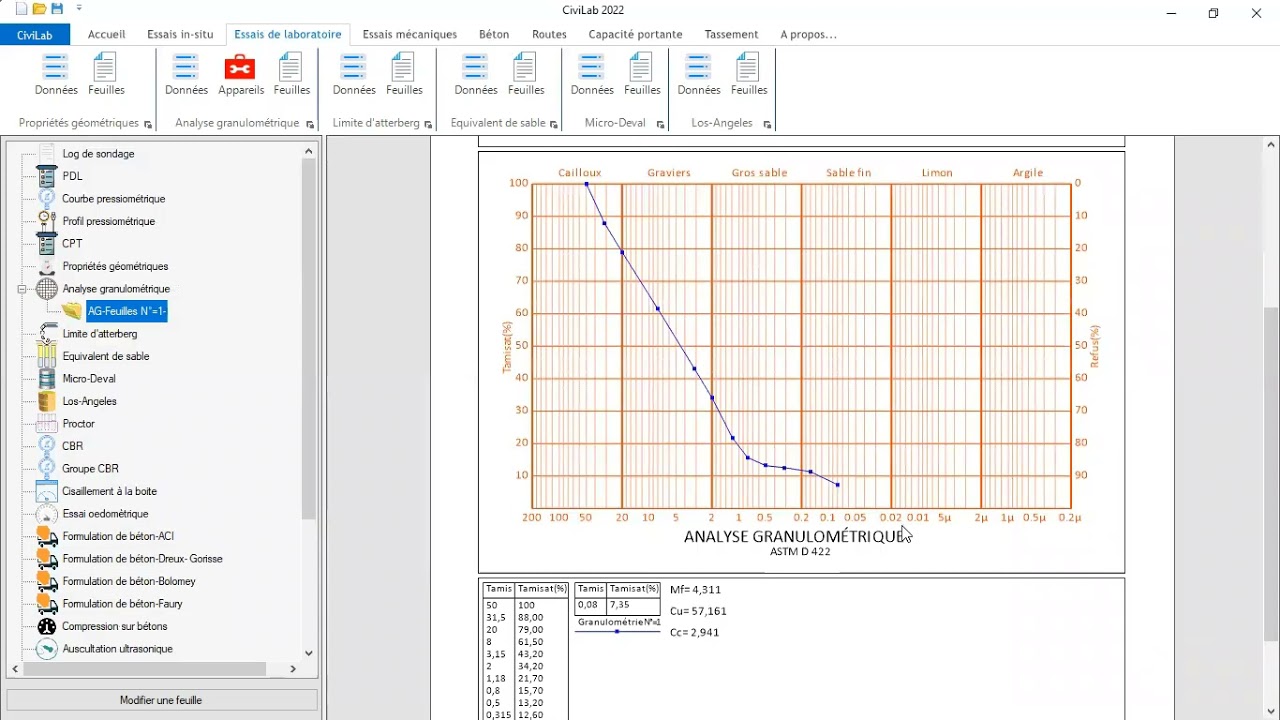Select Los-Angeles tree item
Image resolution: width=1280 pixels, height=720 pixels.
pyautogui.click(x=89, y=401)
